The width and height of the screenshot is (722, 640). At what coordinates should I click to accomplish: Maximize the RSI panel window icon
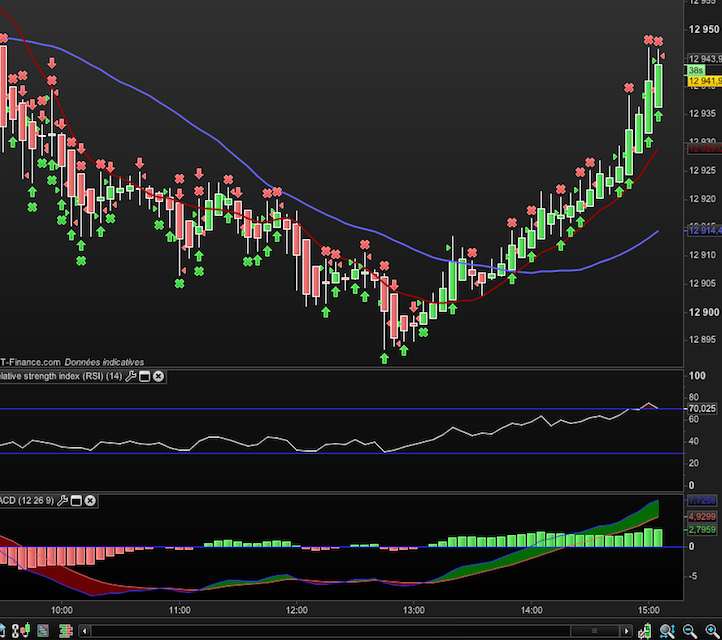point(145,377)
